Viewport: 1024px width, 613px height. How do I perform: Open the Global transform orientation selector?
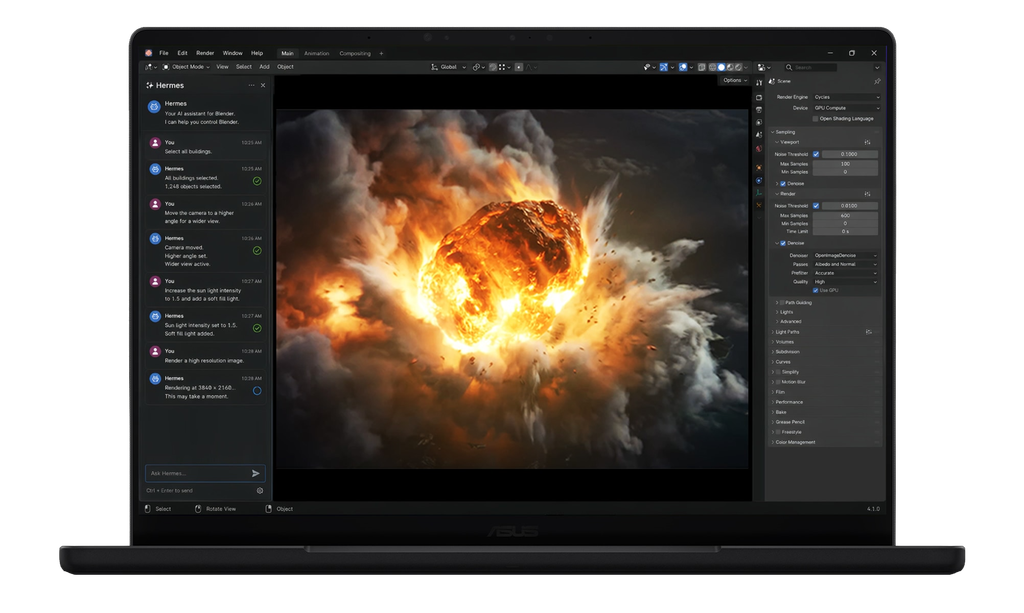(449, 67)
